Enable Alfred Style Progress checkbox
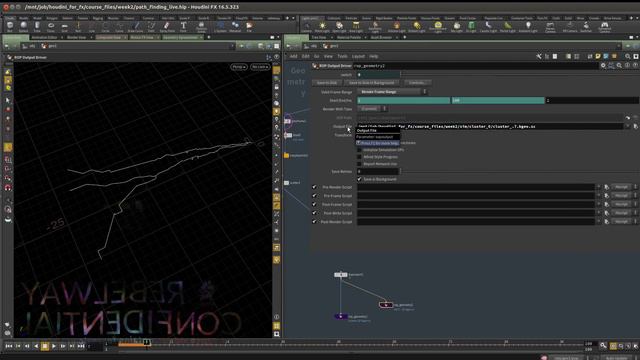 click(359, 157)
